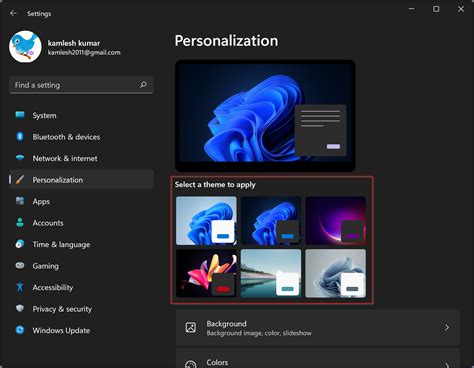Click the Network wifi icon
Viewport: 474px width, 368px height.
[x=20, y=158]
